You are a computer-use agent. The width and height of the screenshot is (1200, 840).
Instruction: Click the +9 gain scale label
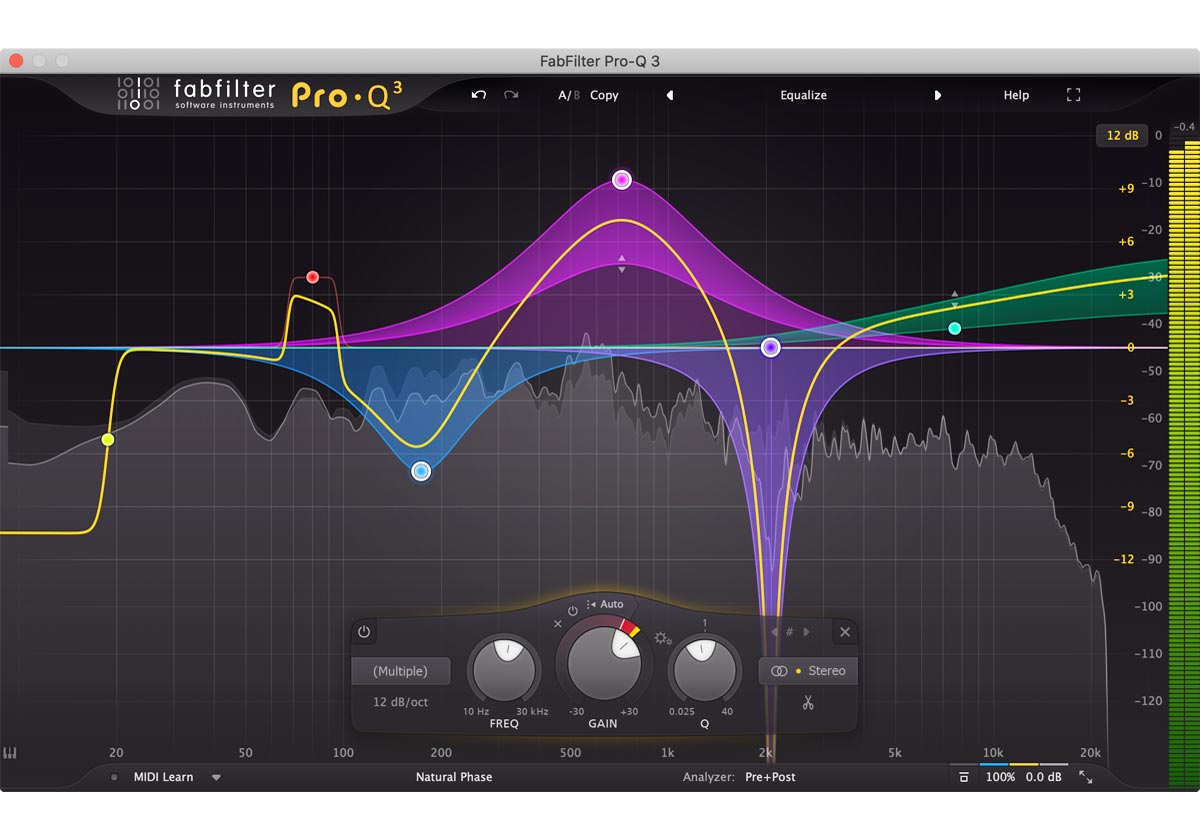1125,189
